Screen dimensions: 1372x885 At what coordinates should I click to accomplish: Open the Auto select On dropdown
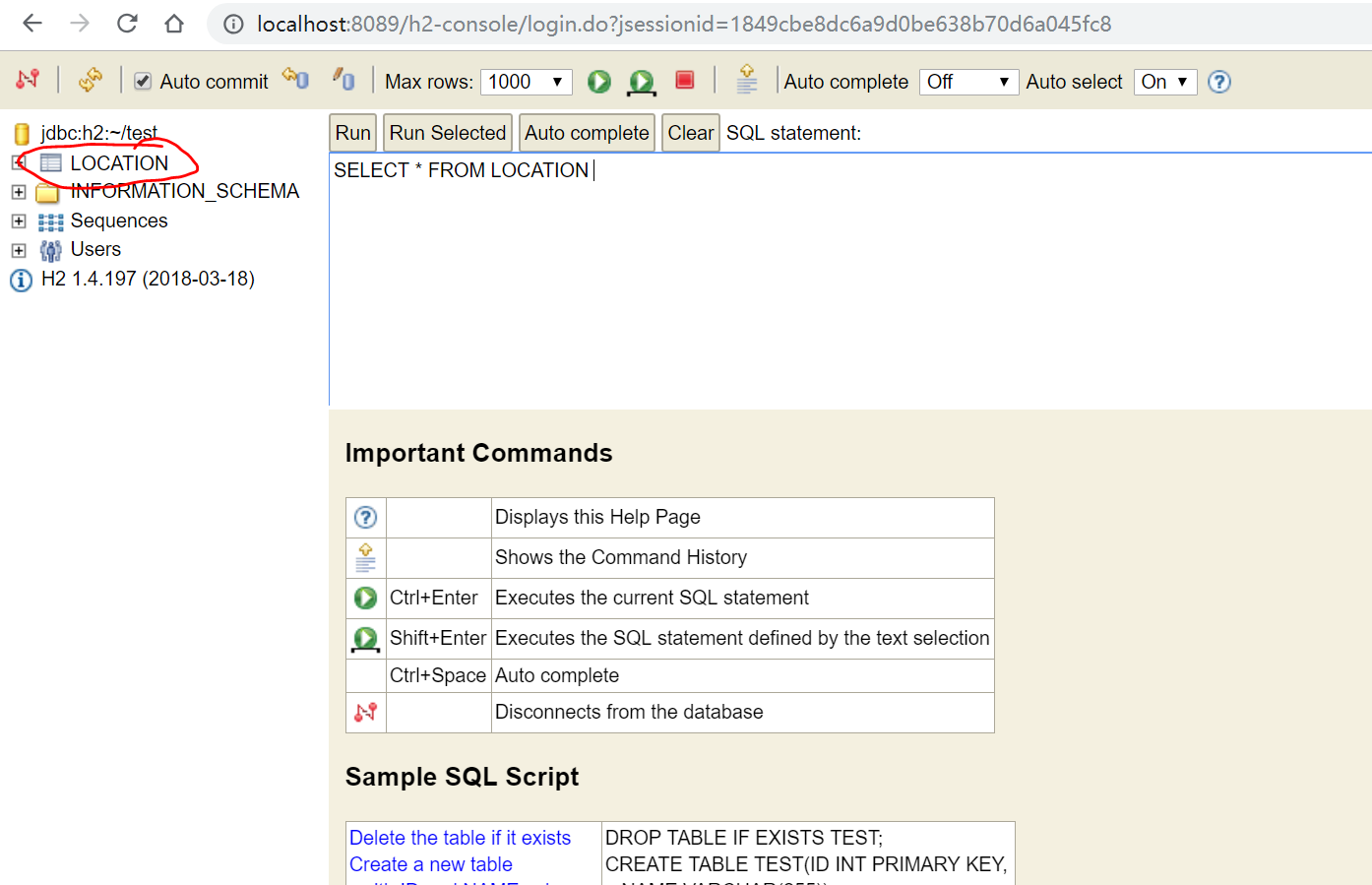coord(1165,82)
